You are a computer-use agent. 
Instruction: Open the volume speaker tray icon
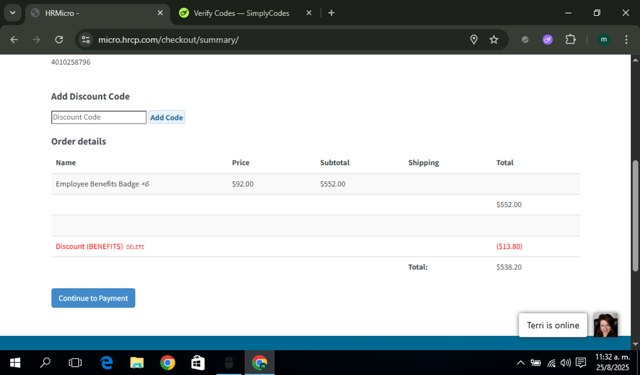pyautogui.click(x=566, y=363)
